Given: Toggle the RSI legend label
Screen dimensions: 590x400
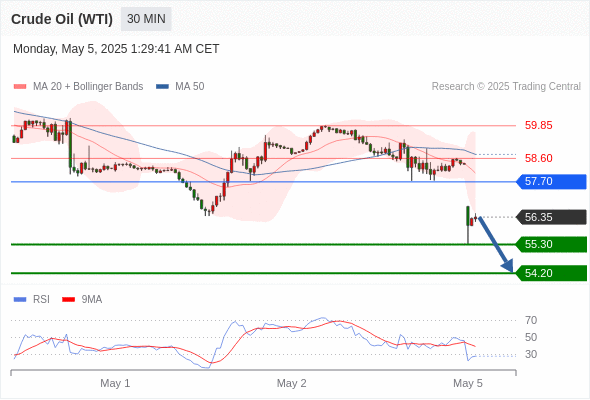Looking at the screenshot, I should click(x=41, y=300).
